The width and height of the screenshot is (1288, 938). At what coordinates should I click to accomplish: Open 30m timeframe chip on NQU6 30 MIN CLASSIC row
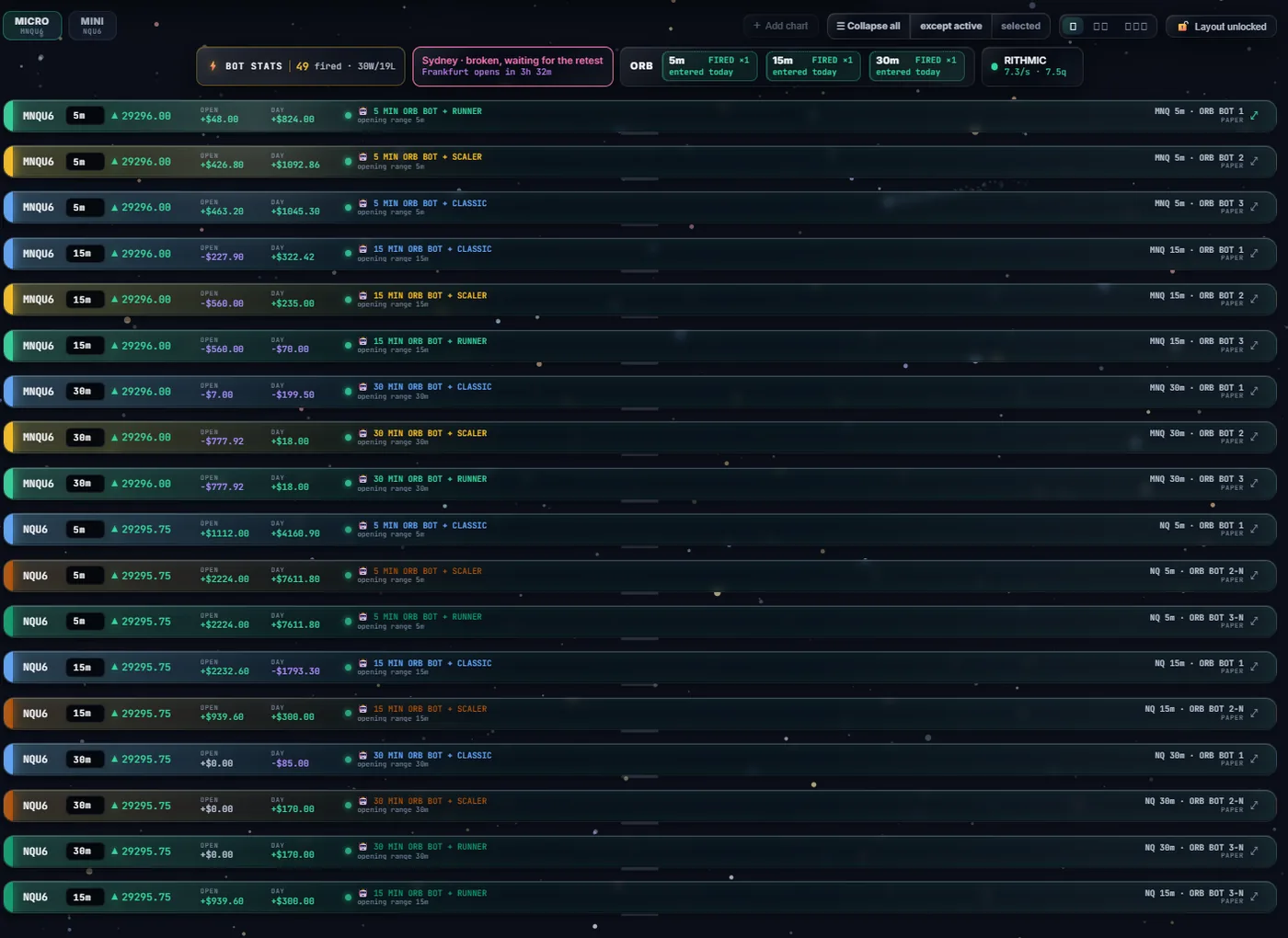[85, 760]
